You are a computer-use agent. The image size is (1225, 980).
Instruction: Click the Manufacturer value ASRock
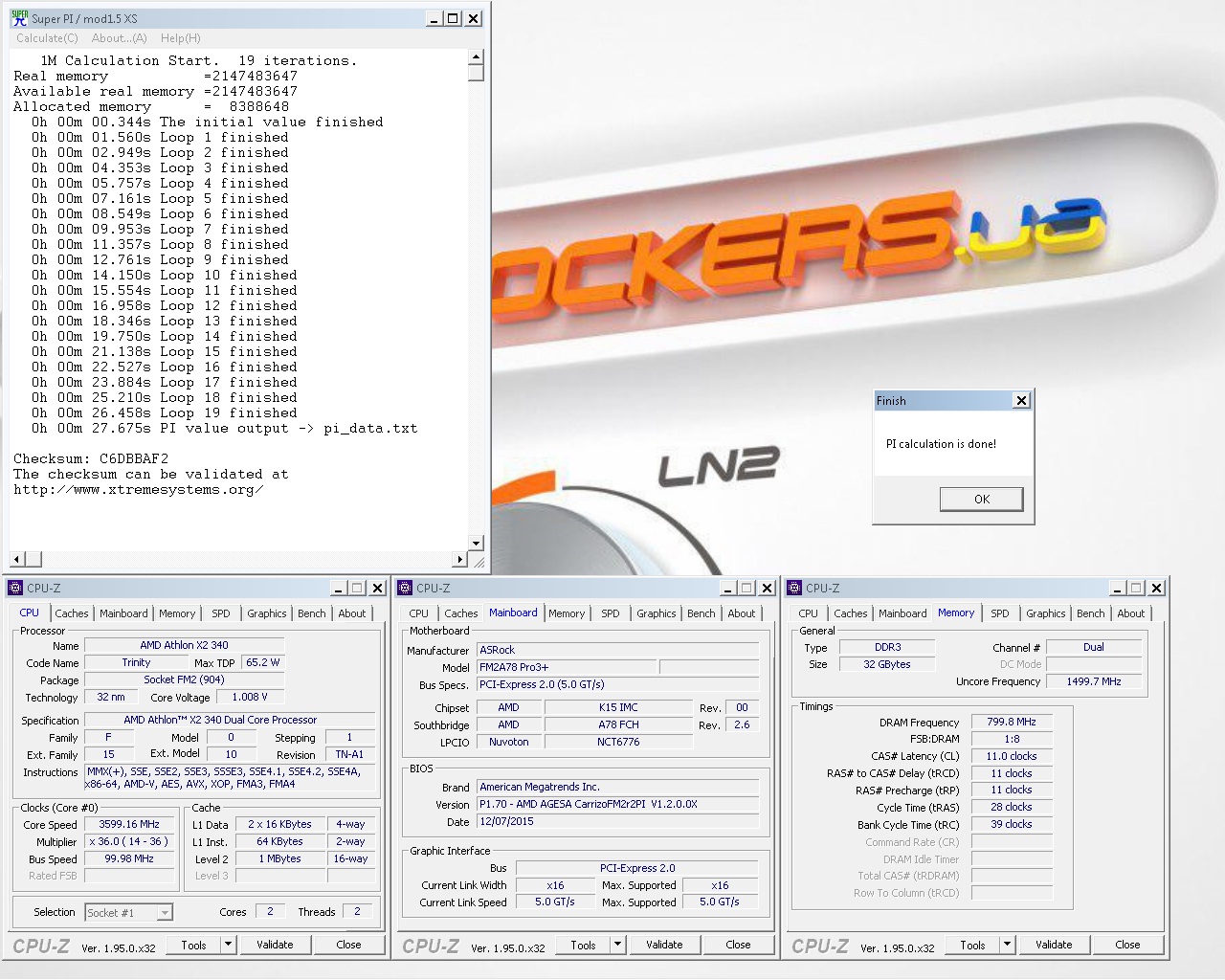click(618, 650)
